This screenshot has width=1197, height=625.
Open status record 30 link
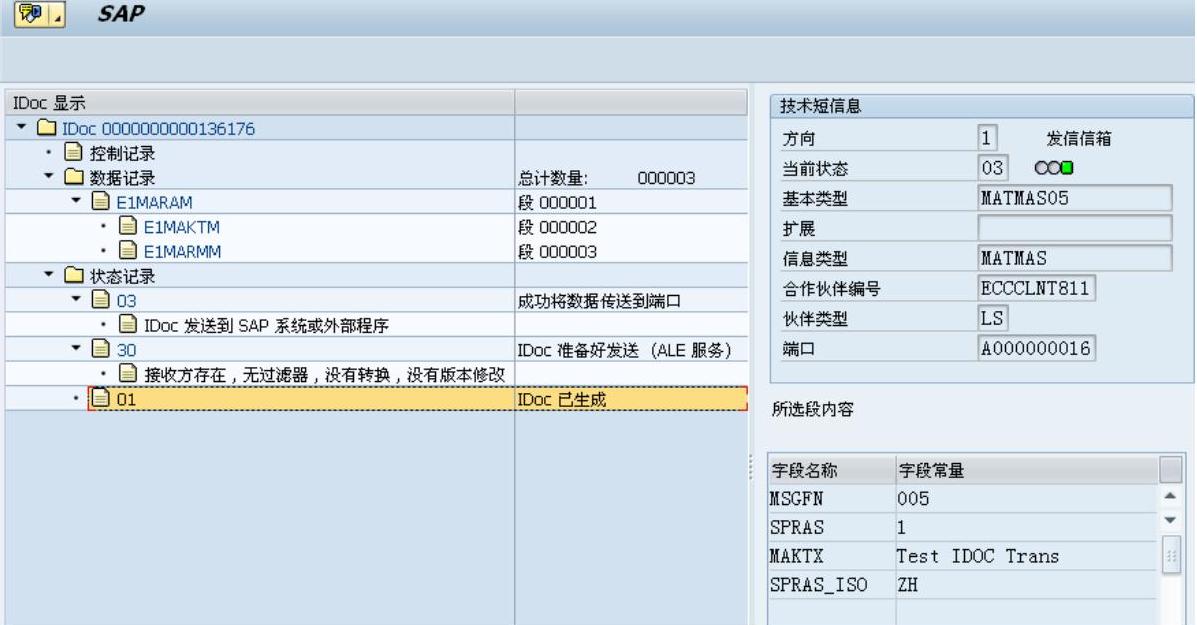click(126, 350)
